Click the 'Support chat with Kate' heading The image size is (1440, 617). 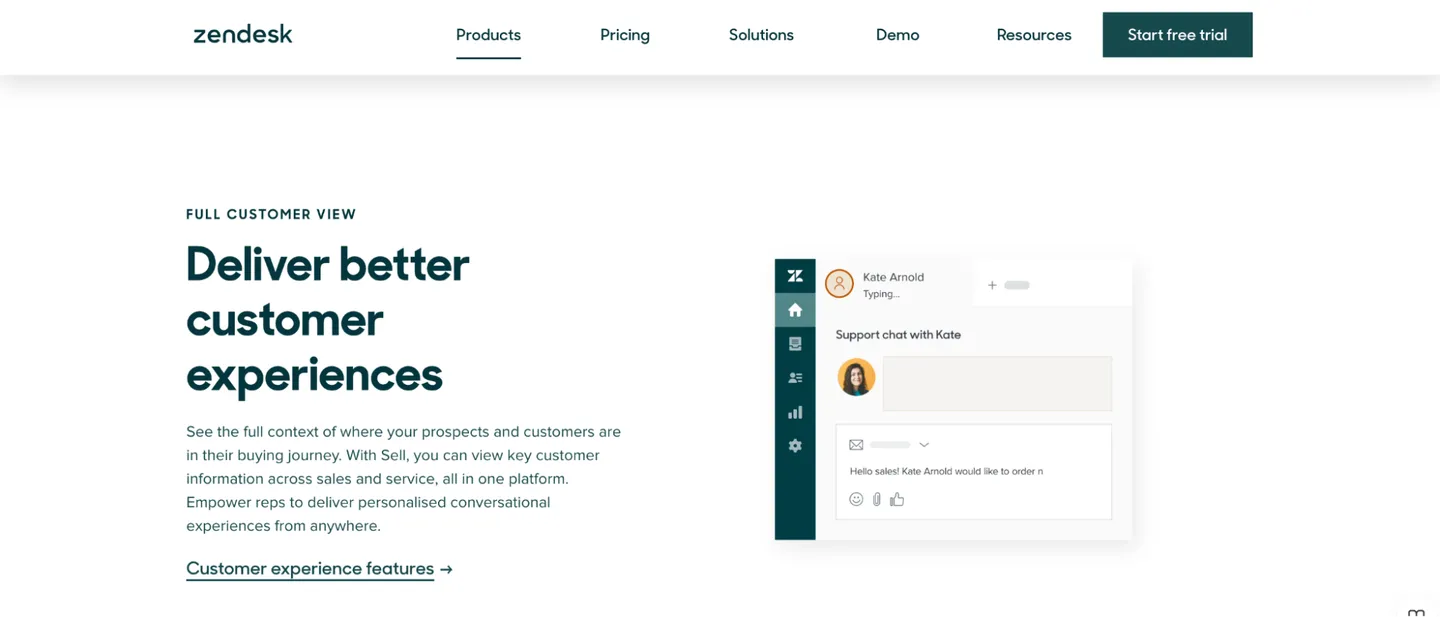[898, 335]
